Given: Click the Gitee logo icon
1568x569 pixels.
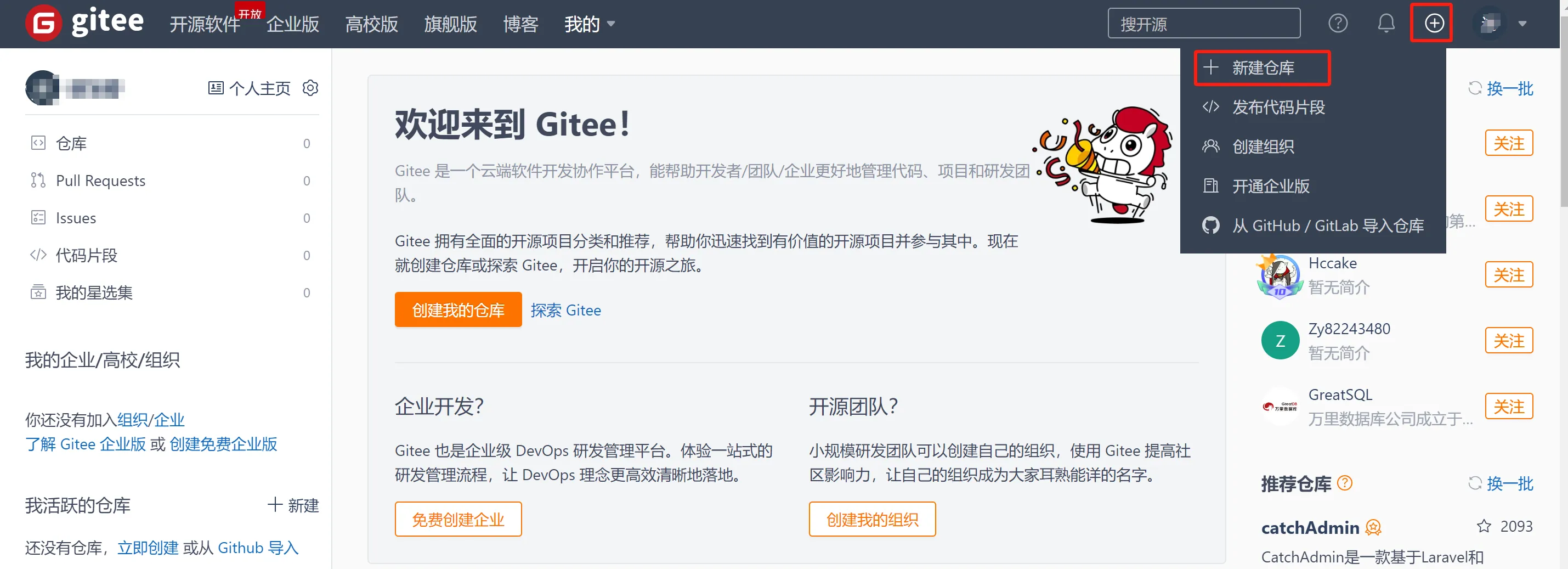Looking at the screenshot, I should 43,23.
